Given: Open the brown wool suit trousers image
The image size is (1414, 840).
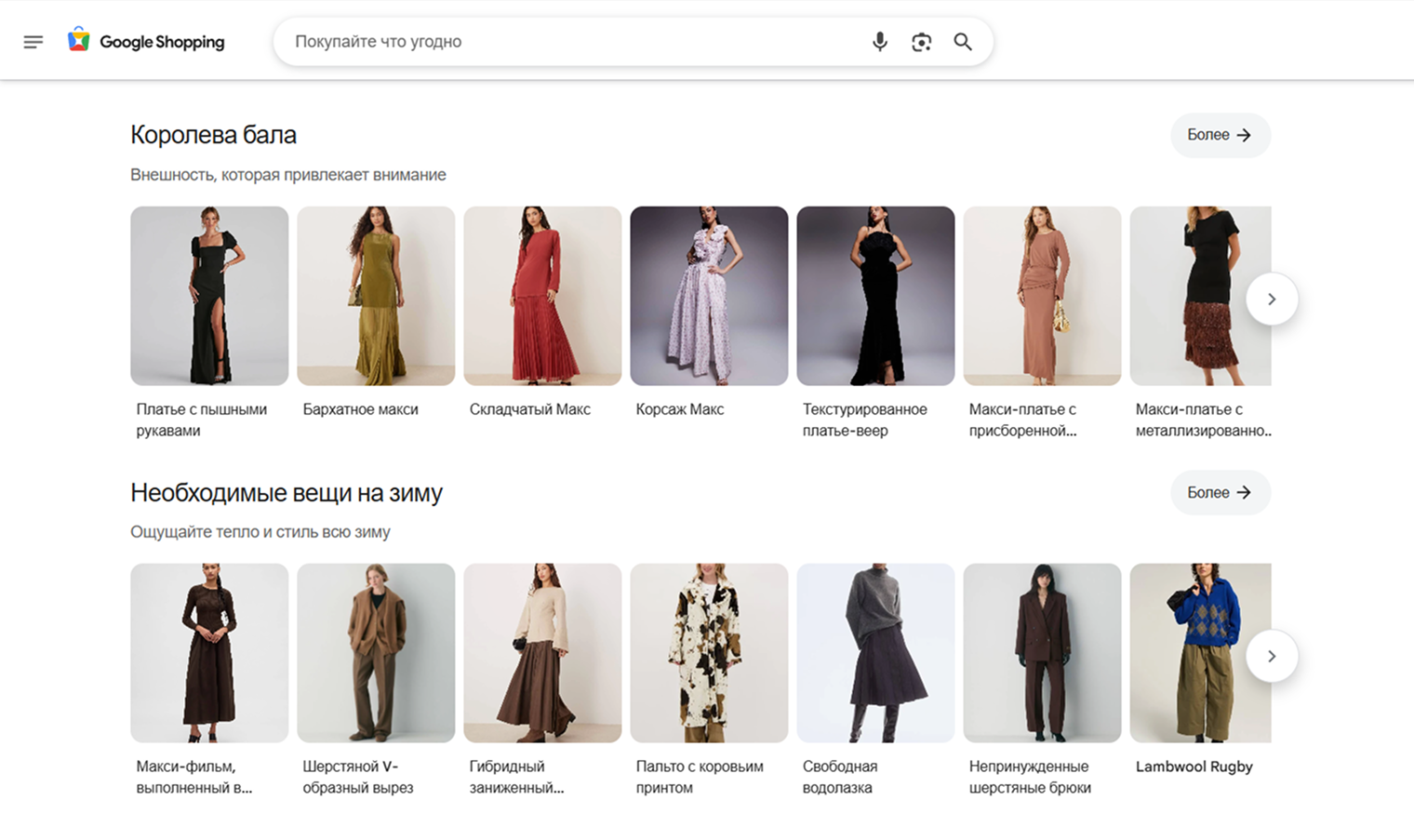Looking at the screenshot, I should point(1042,653).
